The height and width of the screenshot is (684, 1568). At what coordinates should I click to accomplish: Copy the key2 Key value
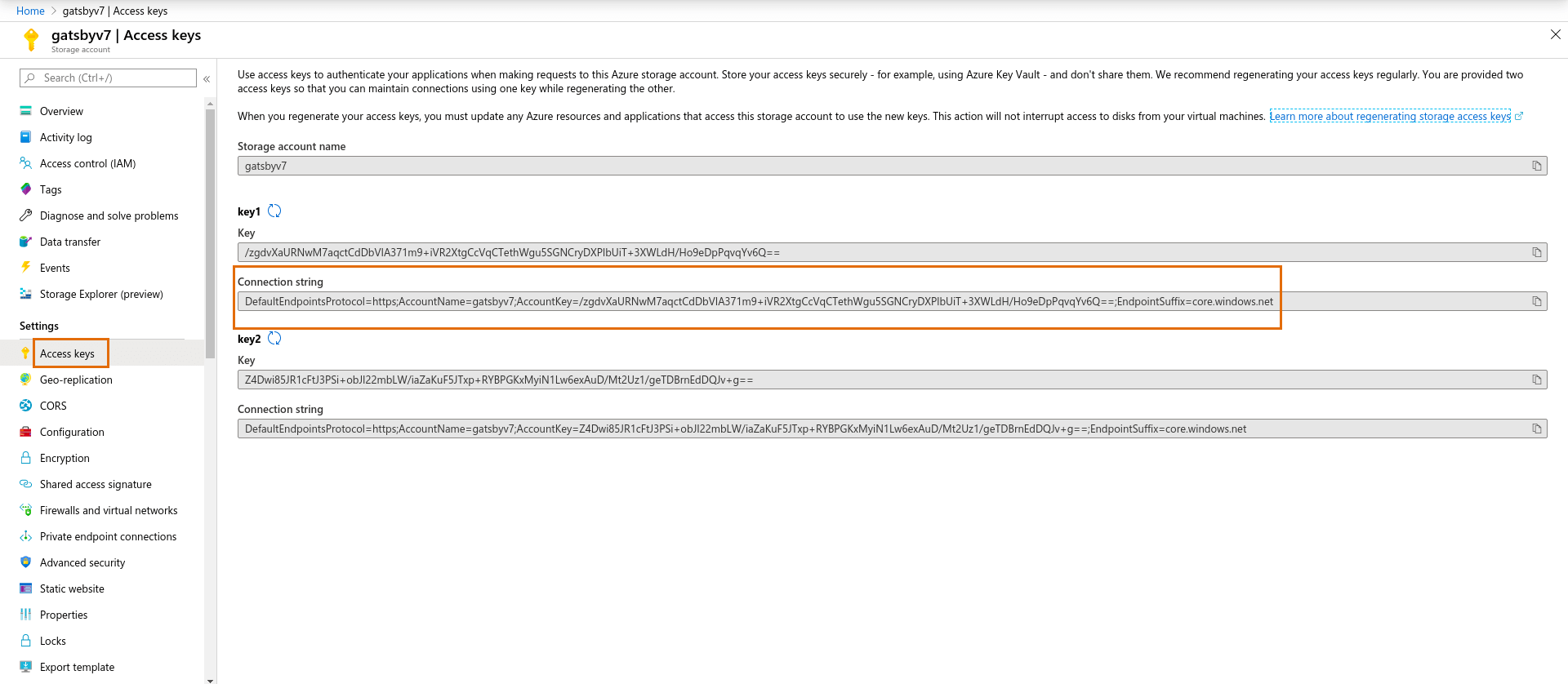click(1537, 380)
